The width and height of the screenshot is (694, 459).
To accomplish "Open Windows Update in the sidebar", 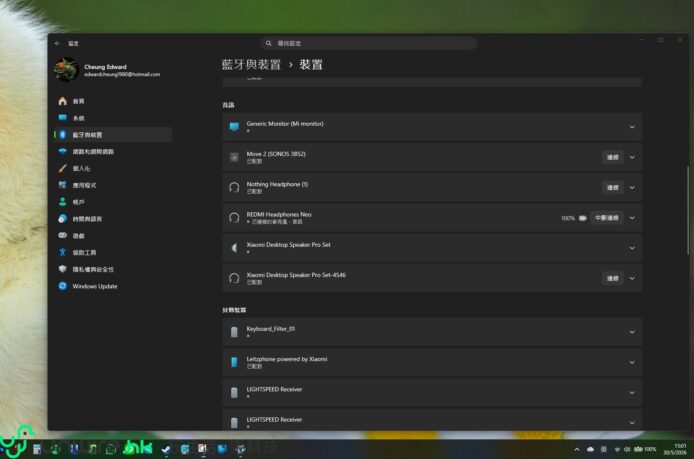I will coord(113,286).
